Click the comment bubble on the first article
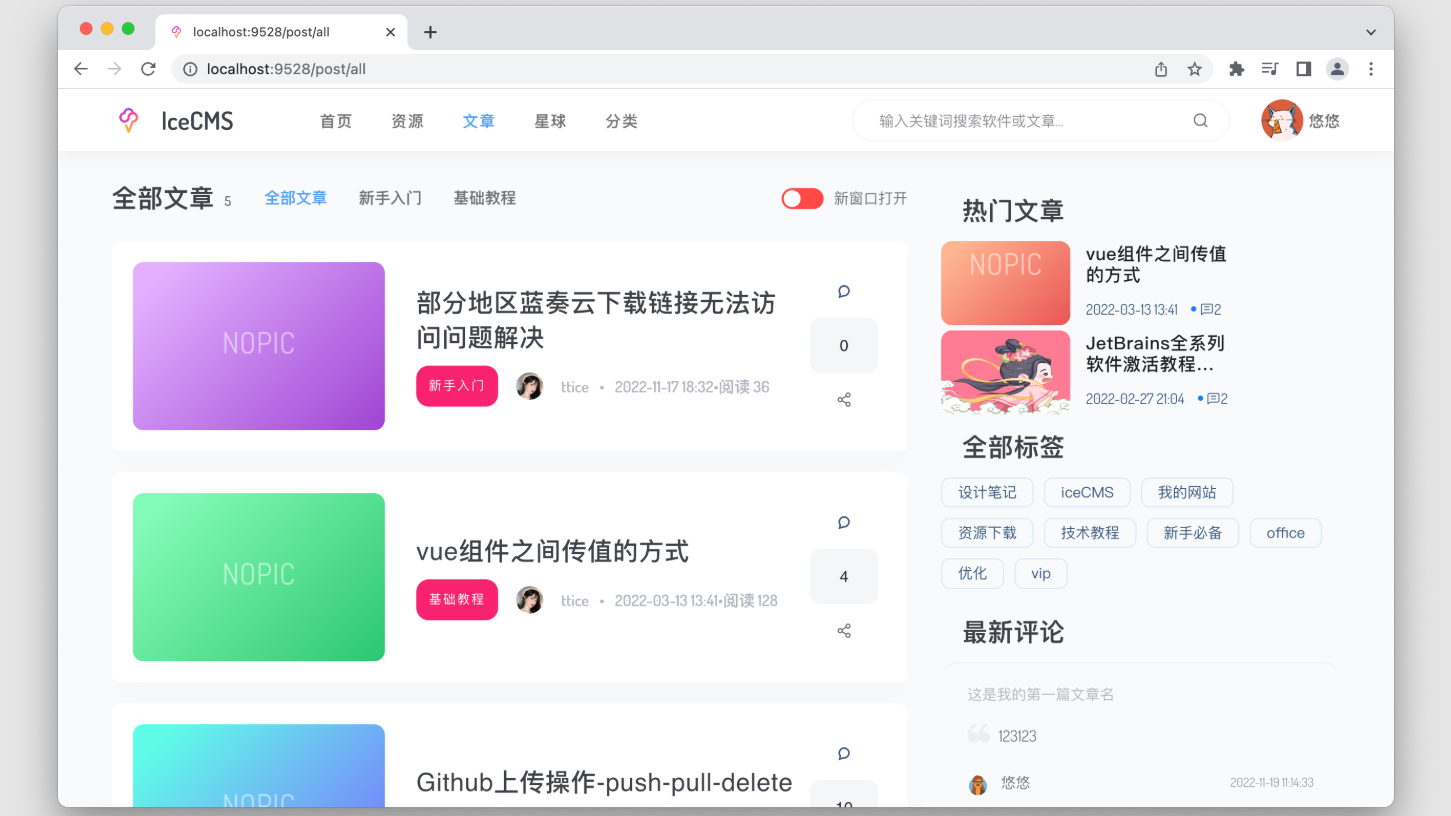Screen dimensions: 1451x816 (843, 291)
